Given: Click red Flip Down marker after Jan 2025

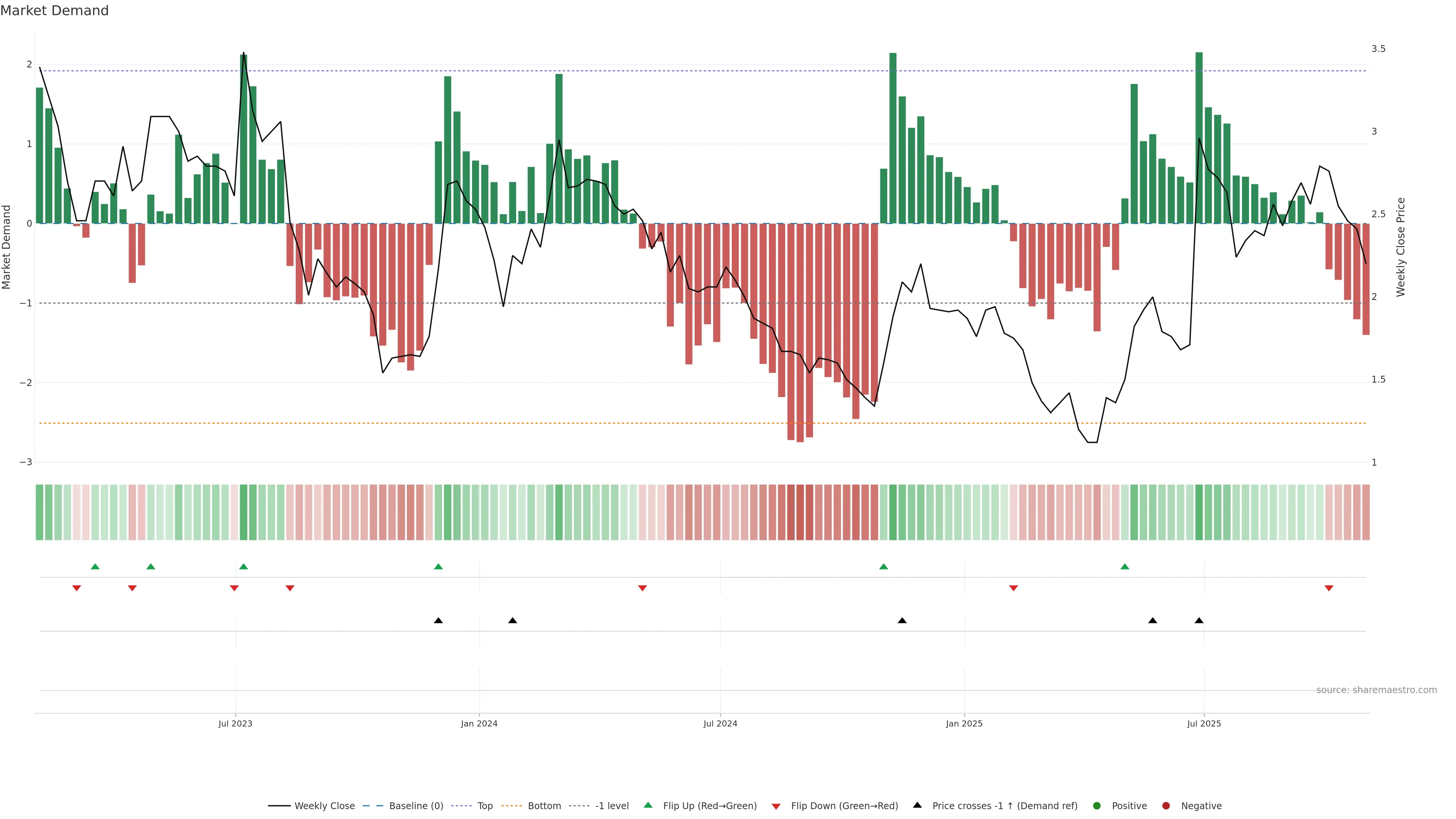Looking at the screenshot, I should click(x=1014, y=588).
